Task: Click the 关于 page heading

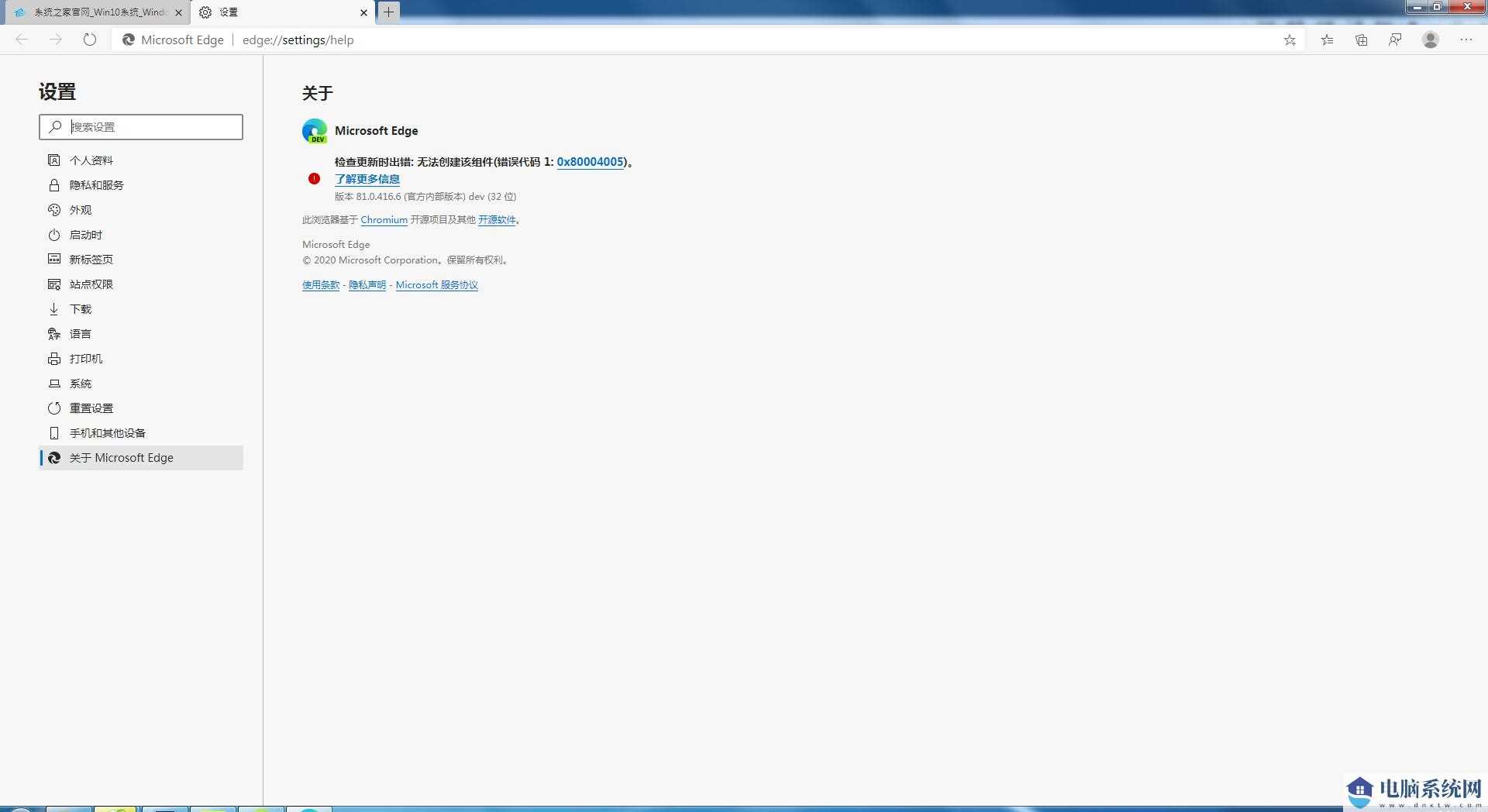Action: [x=318, y=93]
